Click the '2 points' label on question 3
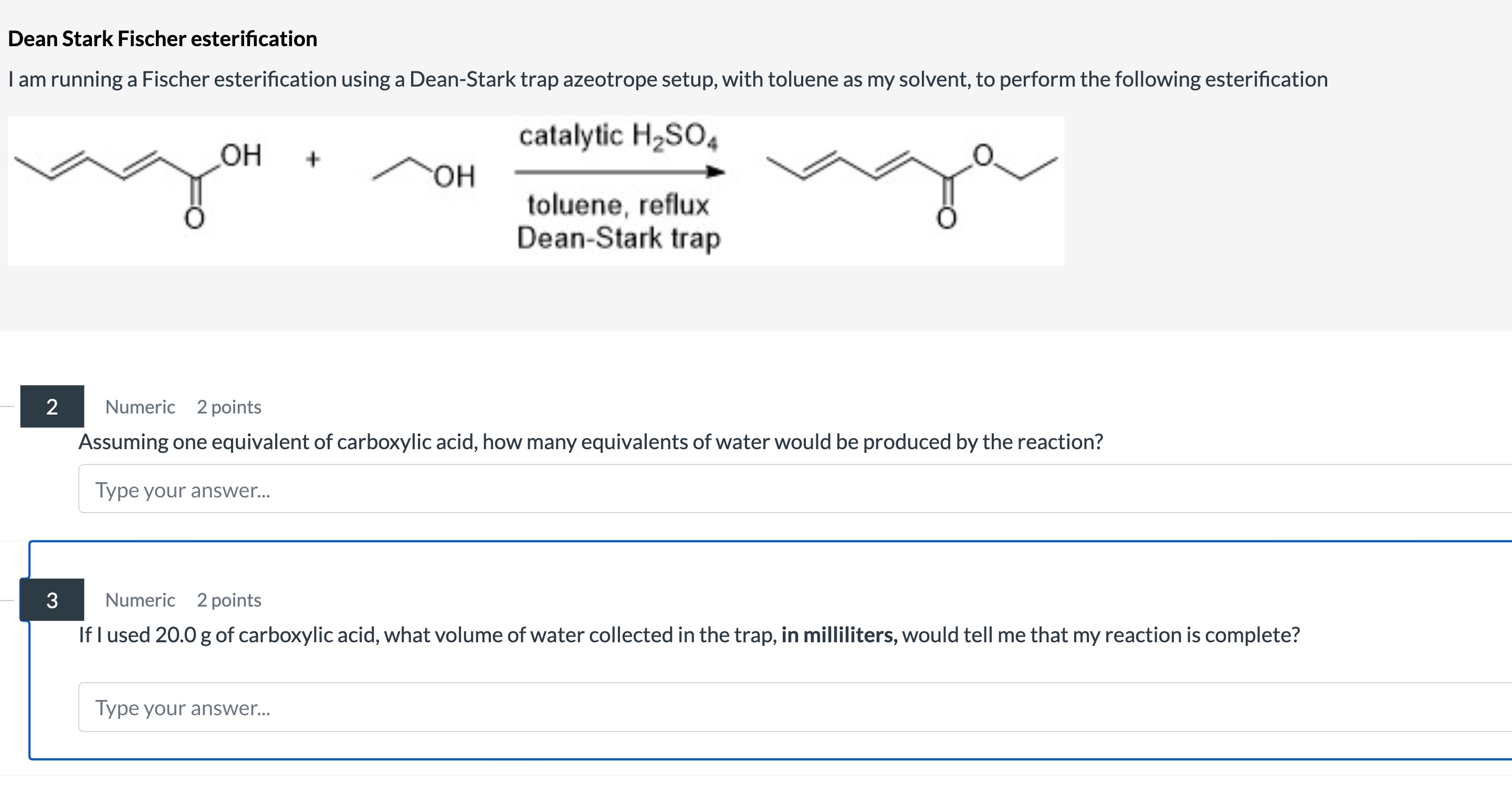Image resolution: width=1512 pixels, height=806 pixels. pos(229,600)
